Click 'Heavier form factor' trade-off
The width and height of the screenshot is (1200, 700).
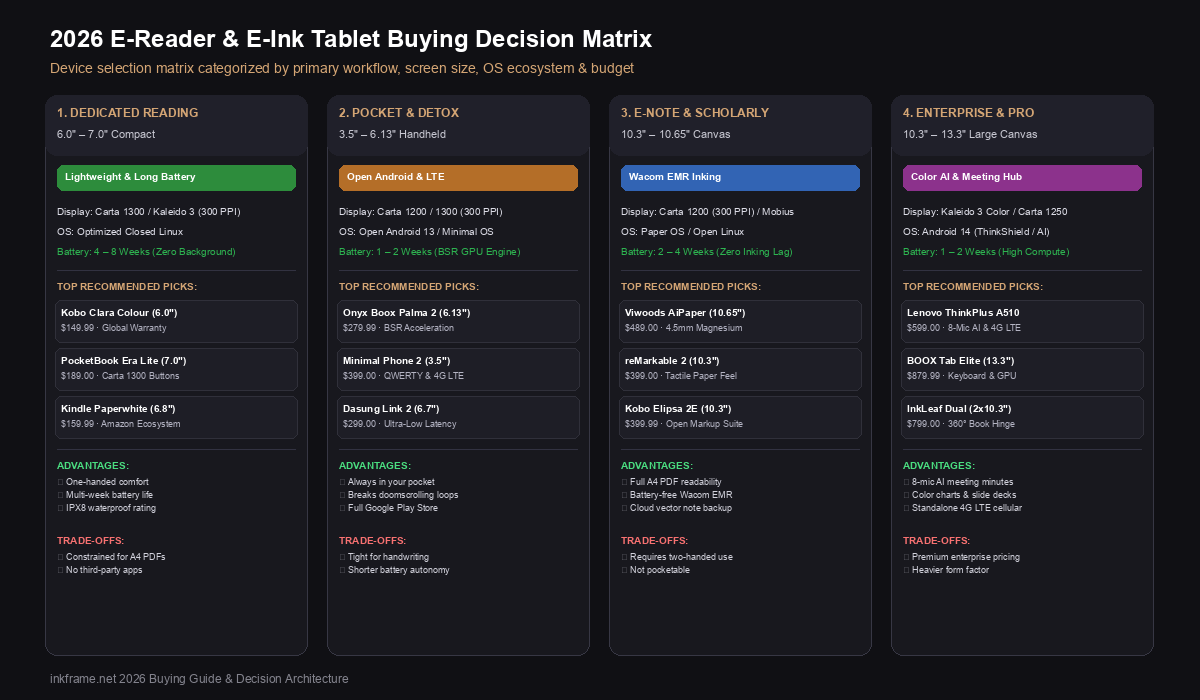(x=952, y=570)
